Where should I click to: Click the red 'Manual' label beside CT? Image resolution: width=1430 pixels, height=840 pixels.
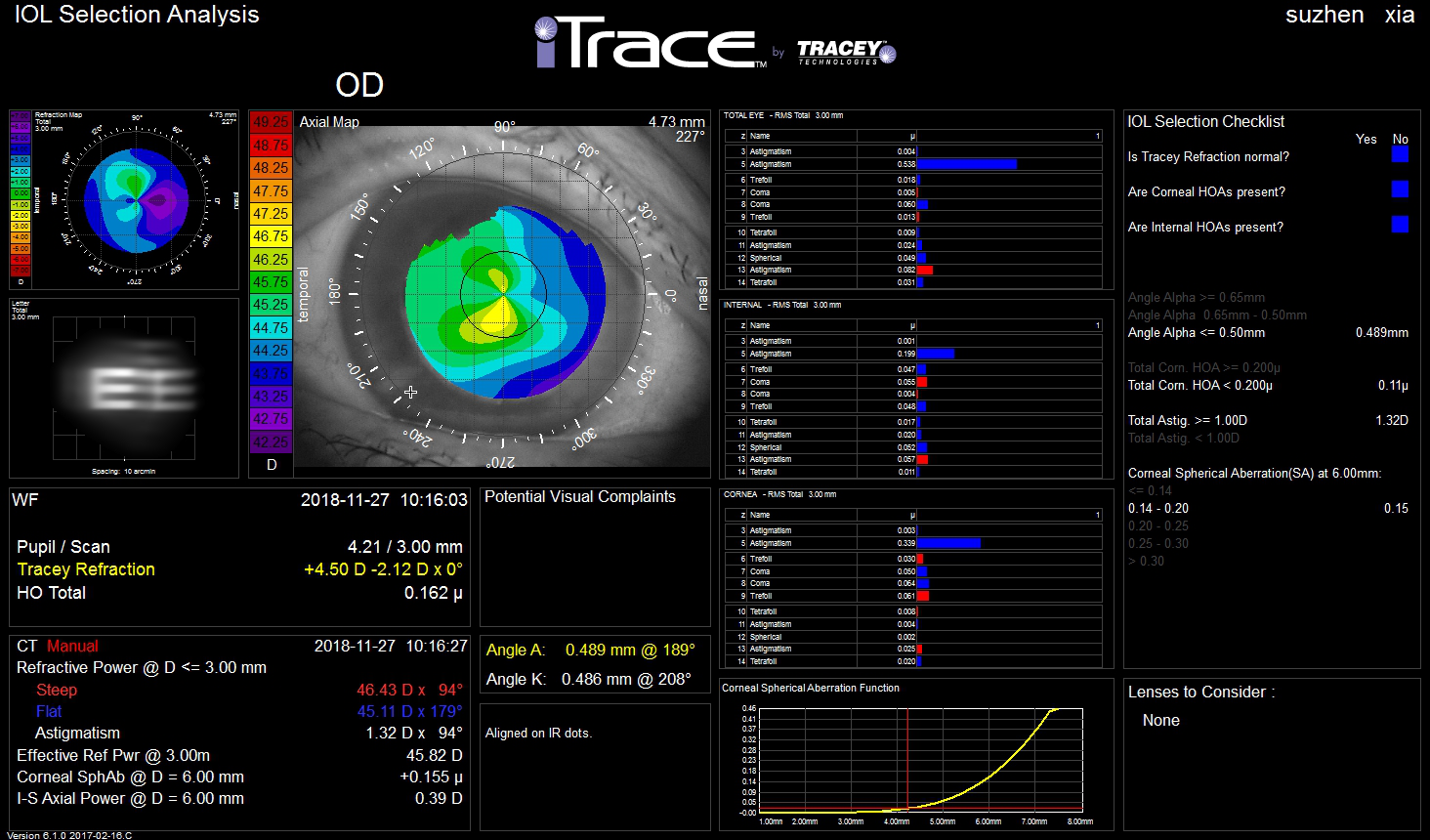pos(72,646)
